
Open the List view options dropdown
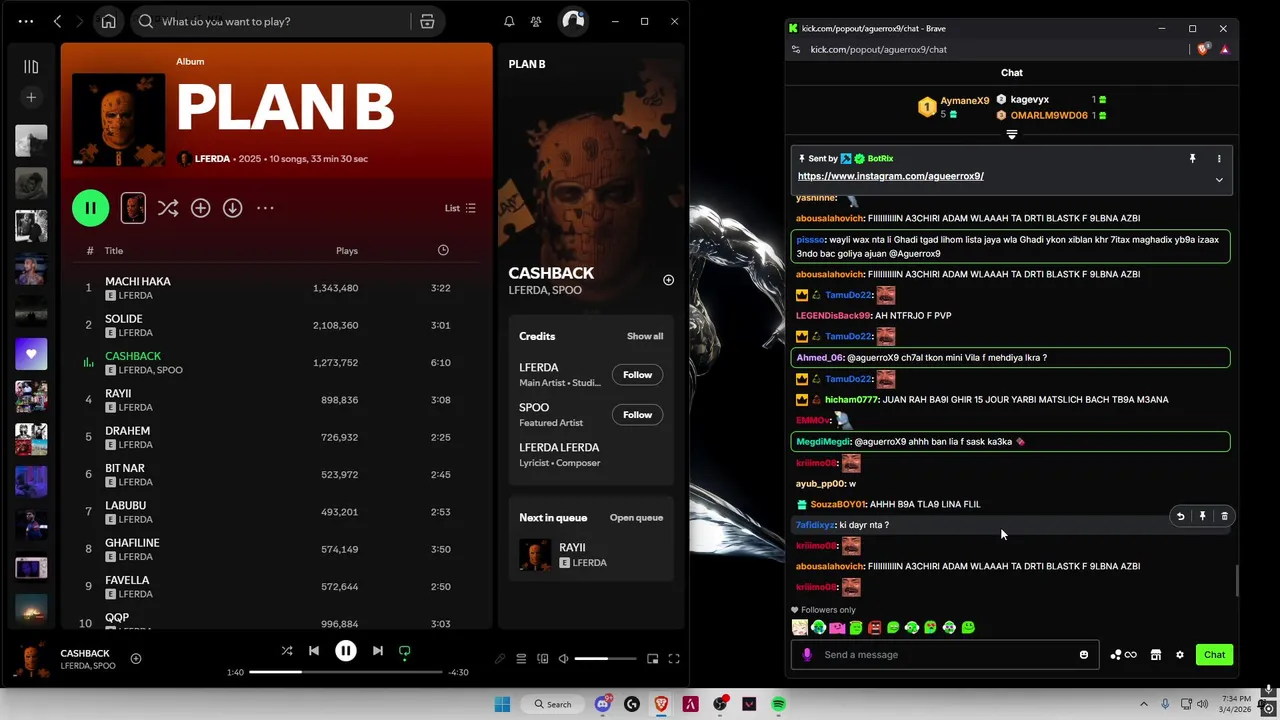(460, 208)
